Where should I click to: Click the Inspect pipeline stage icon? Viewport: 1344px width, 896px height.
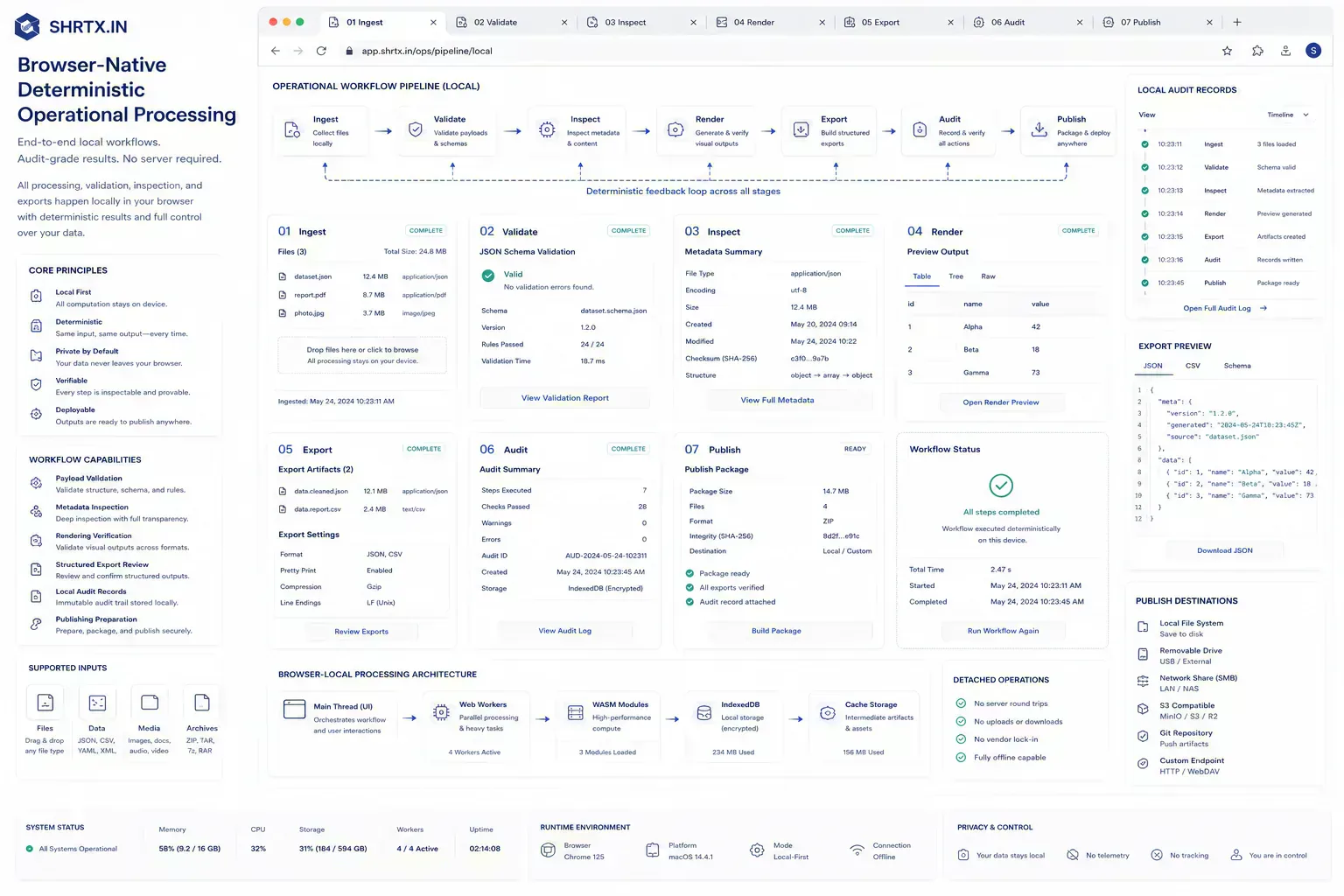(x=547, y=129)
